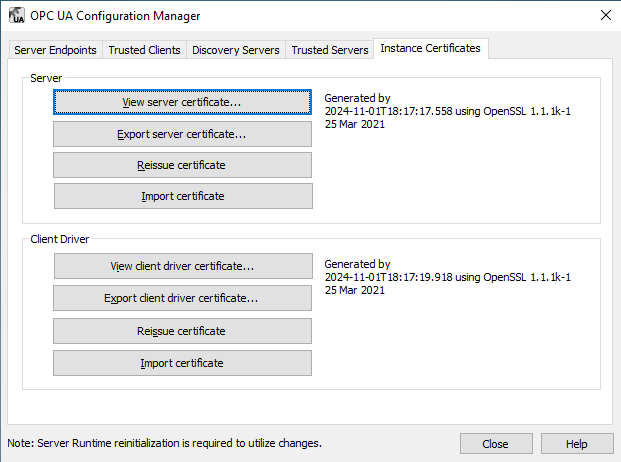Import certificate in the Client Driver group
Viewport: 621px width, 462px height.
click(182, 363)
